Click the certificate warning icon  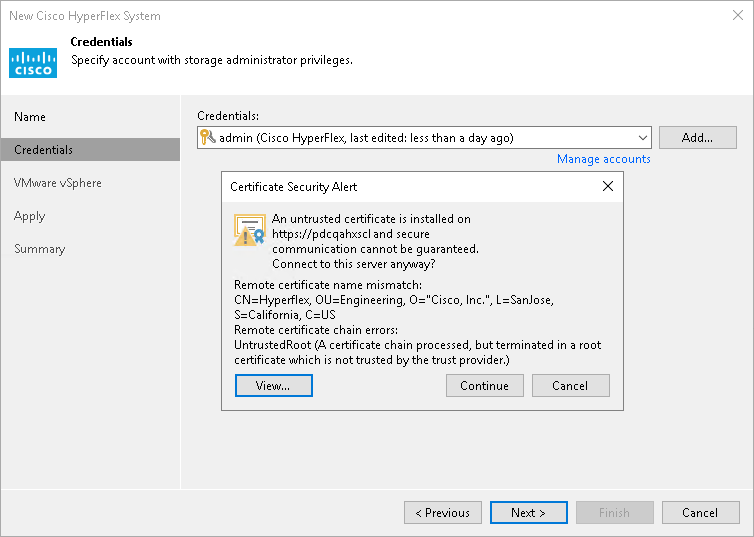pyautogui.click(x=249, y=230)
